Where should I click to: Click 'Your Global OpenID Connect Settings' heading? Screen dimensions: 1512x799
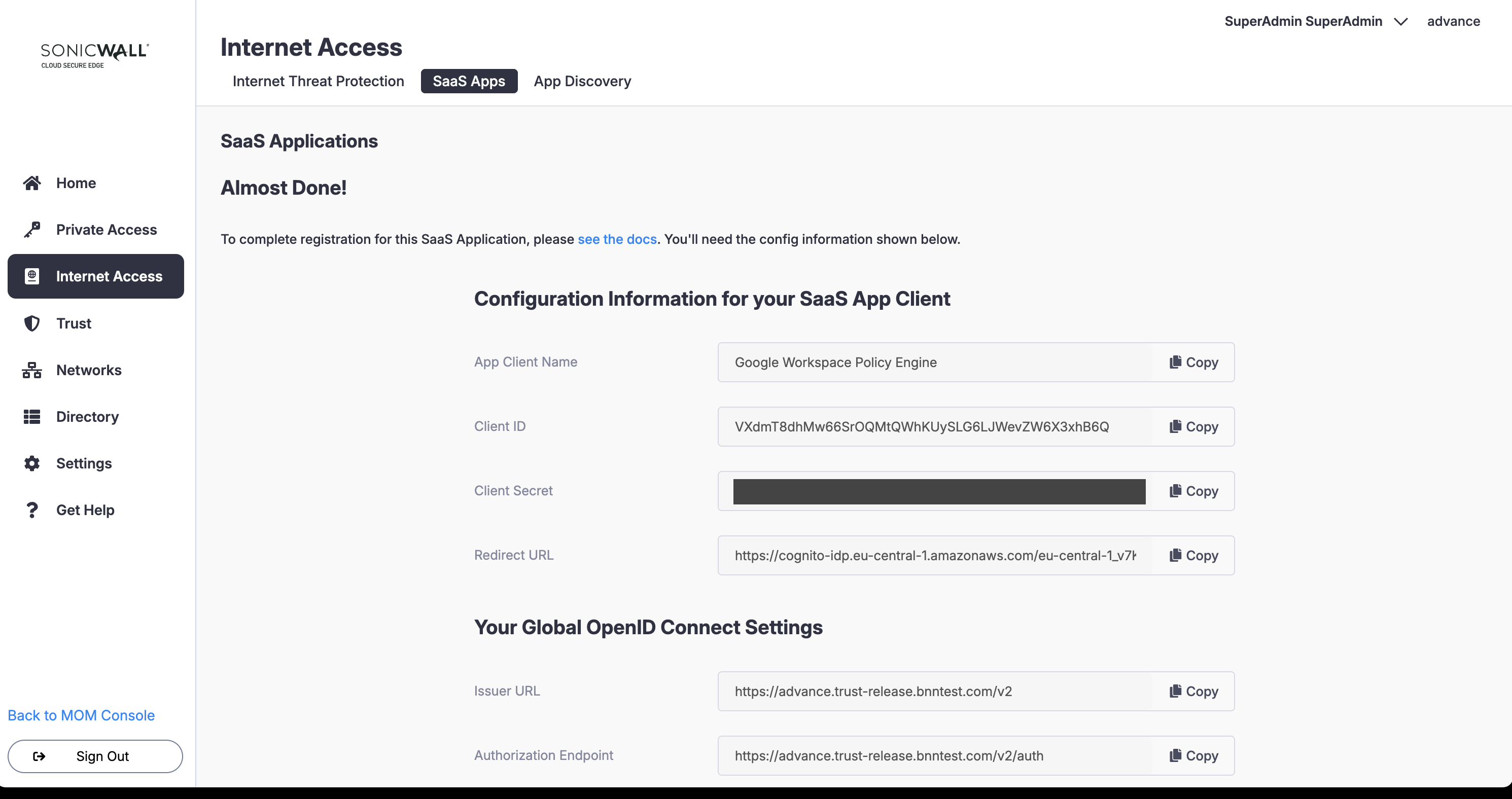point(648,628)
